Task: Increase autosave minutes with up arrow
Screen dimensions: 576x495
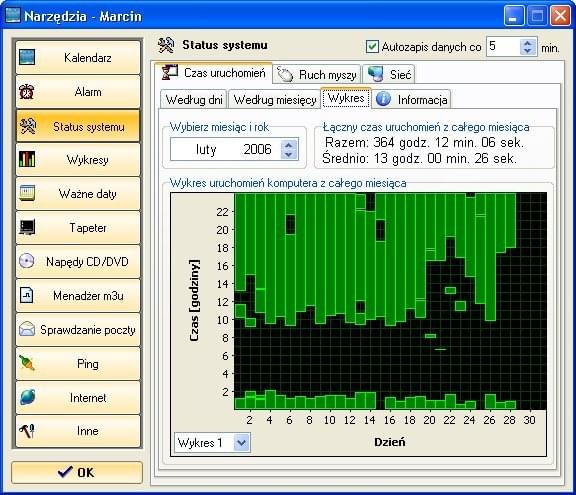Action: tap(528, 43)
